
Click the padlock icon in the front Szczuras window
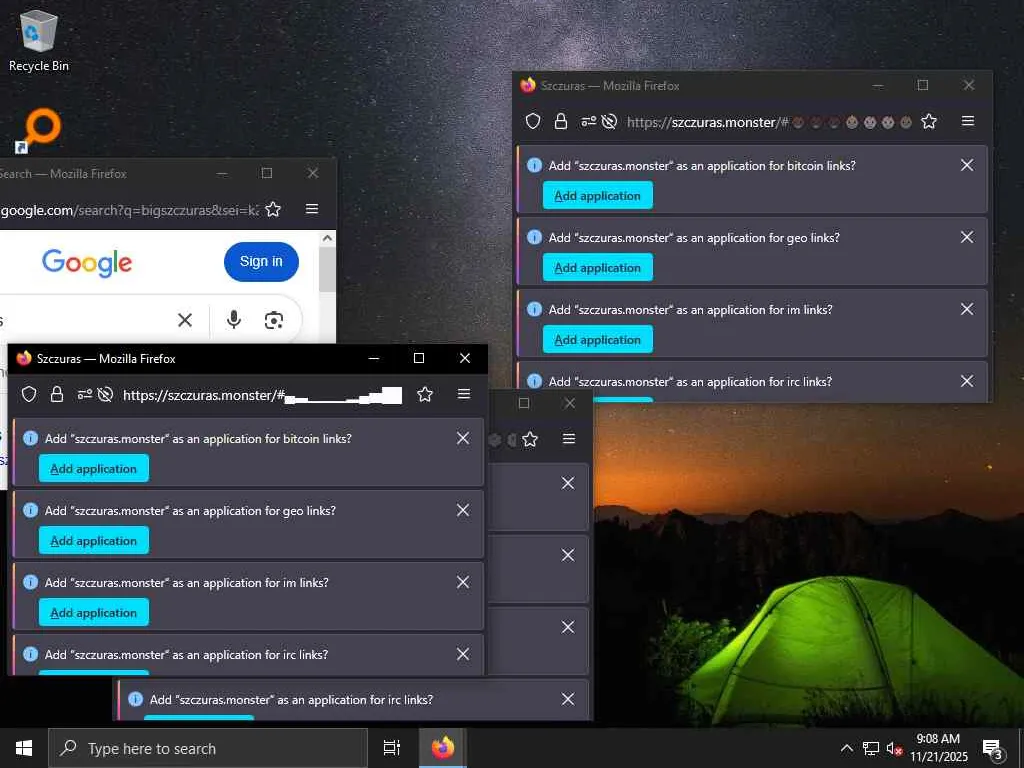click(x=57, y=394)
